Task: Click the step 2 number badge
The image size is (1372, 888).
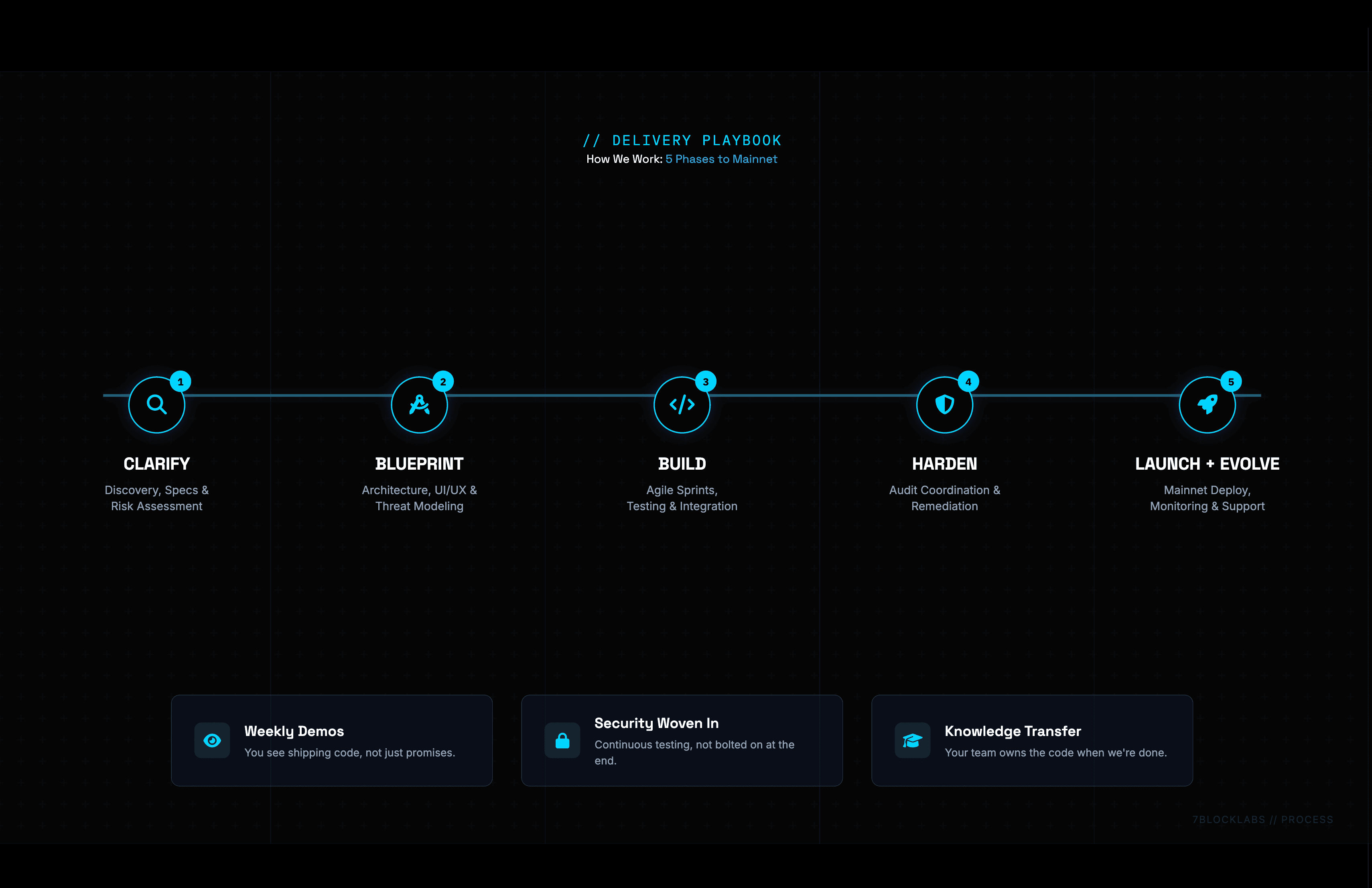Action: click(x=443, y=381)
